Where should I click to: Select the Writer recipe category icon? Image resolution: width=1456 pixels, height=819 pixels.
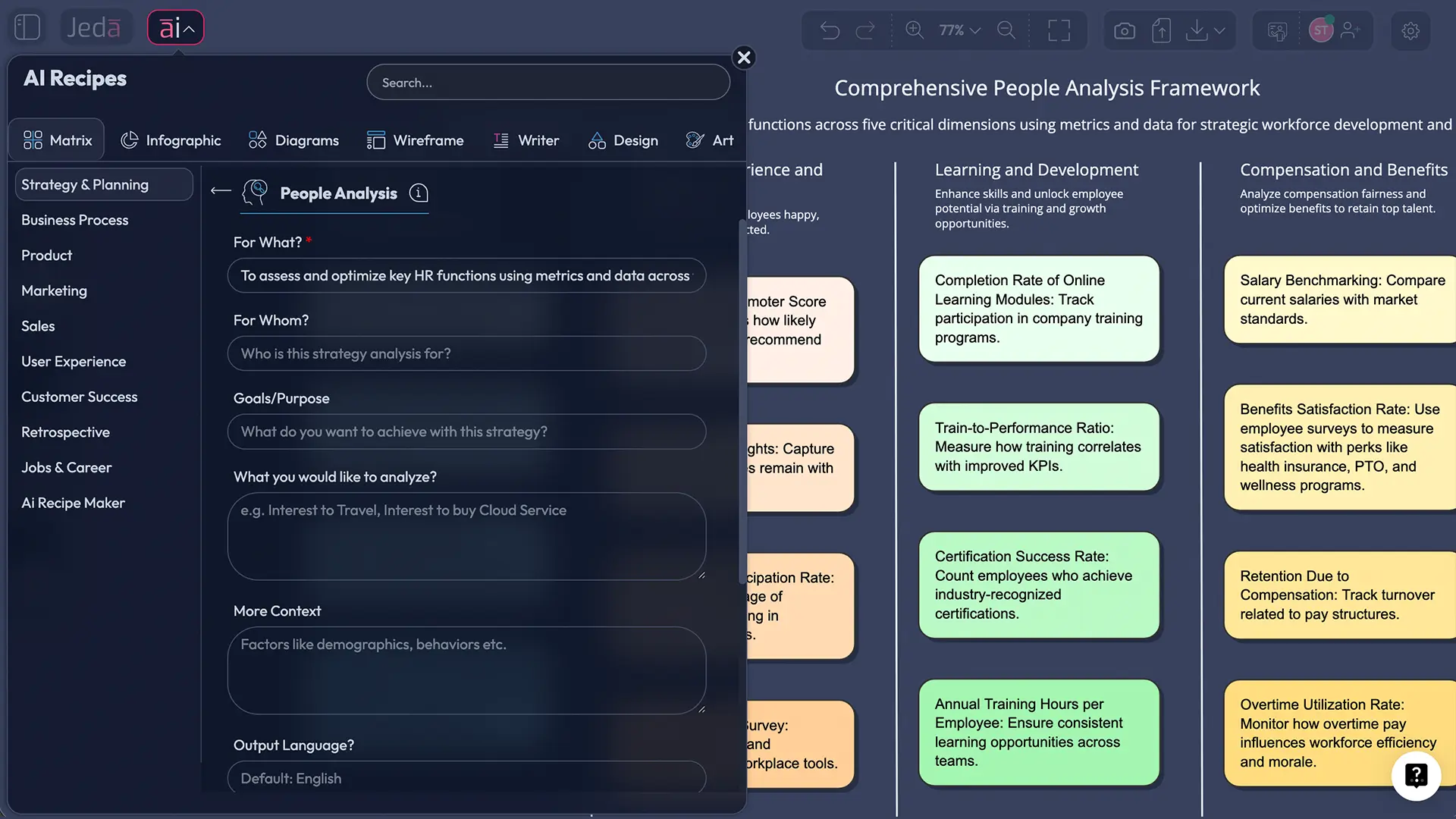point(500,140)
